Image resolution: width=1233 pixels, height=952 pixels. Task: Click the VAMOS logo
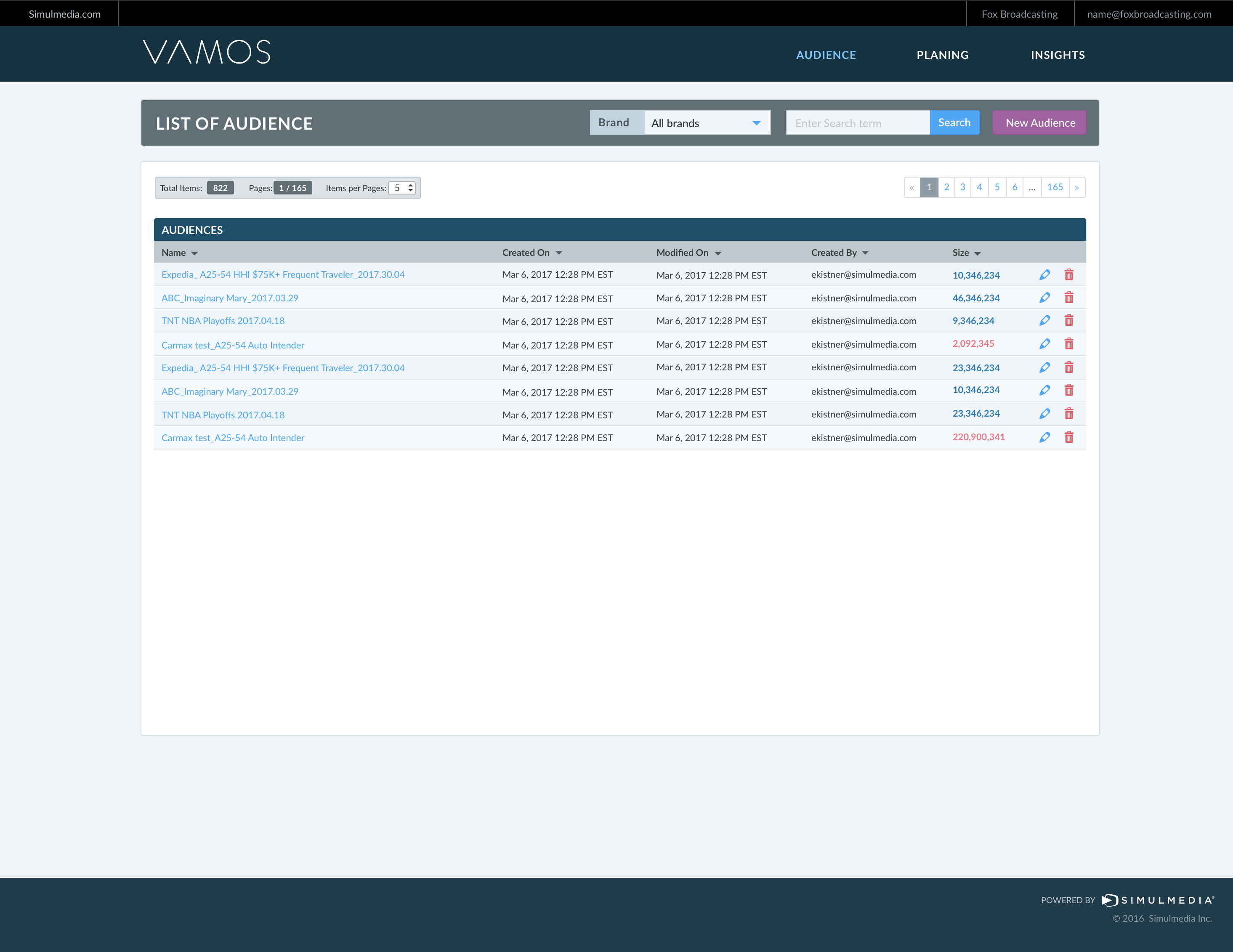tap(207, 52)
